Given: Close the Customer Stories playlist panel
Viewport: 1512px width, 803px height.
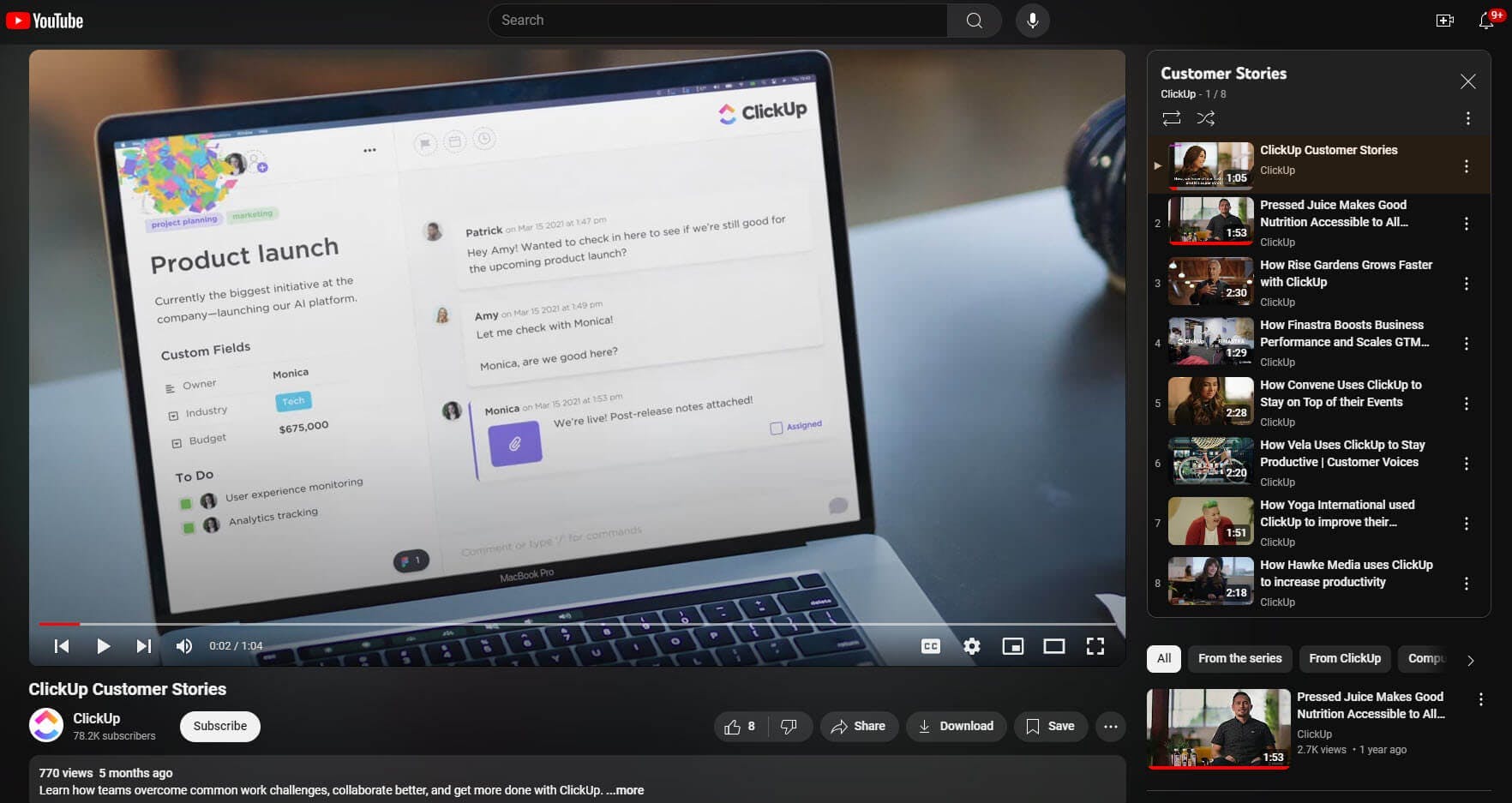Looking at the screenshot, I should point(1467,81).
